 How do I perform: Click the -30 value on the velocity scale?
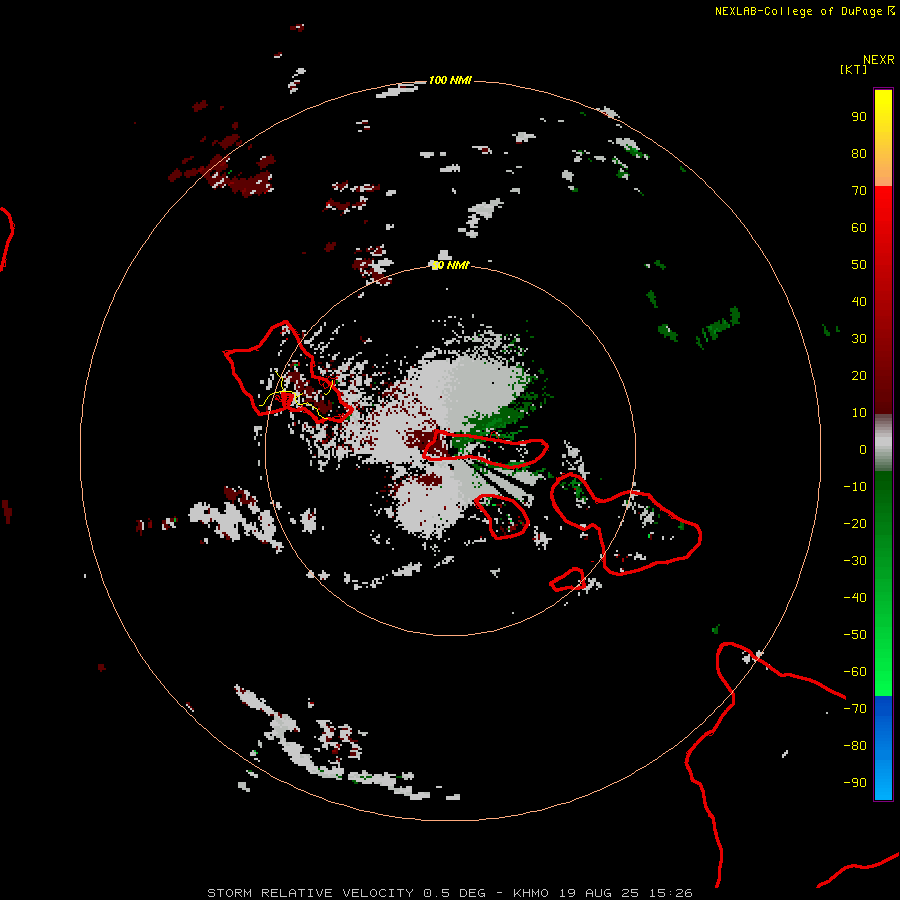[855, 561]
